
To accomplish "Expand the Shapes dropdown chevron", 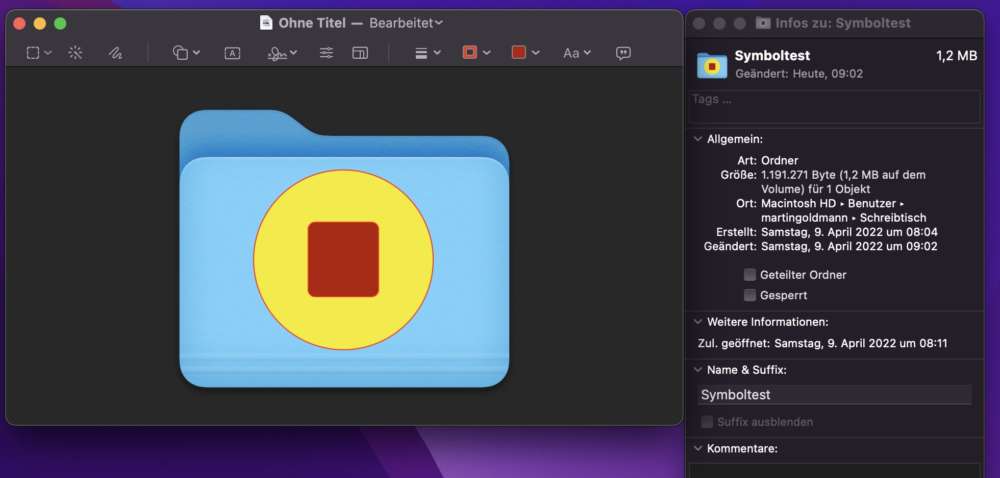I will [196, 54].
